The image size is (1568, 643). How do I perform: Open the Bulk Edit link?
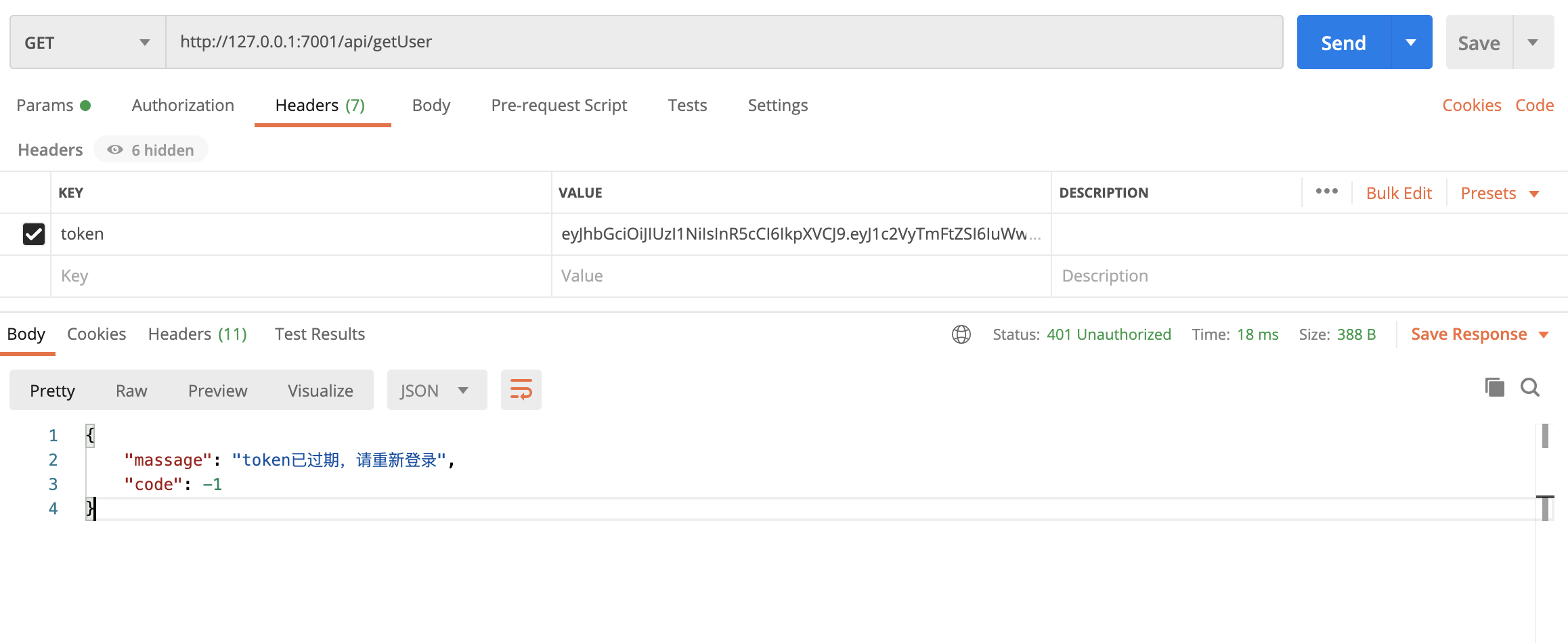pos(1399,194)
